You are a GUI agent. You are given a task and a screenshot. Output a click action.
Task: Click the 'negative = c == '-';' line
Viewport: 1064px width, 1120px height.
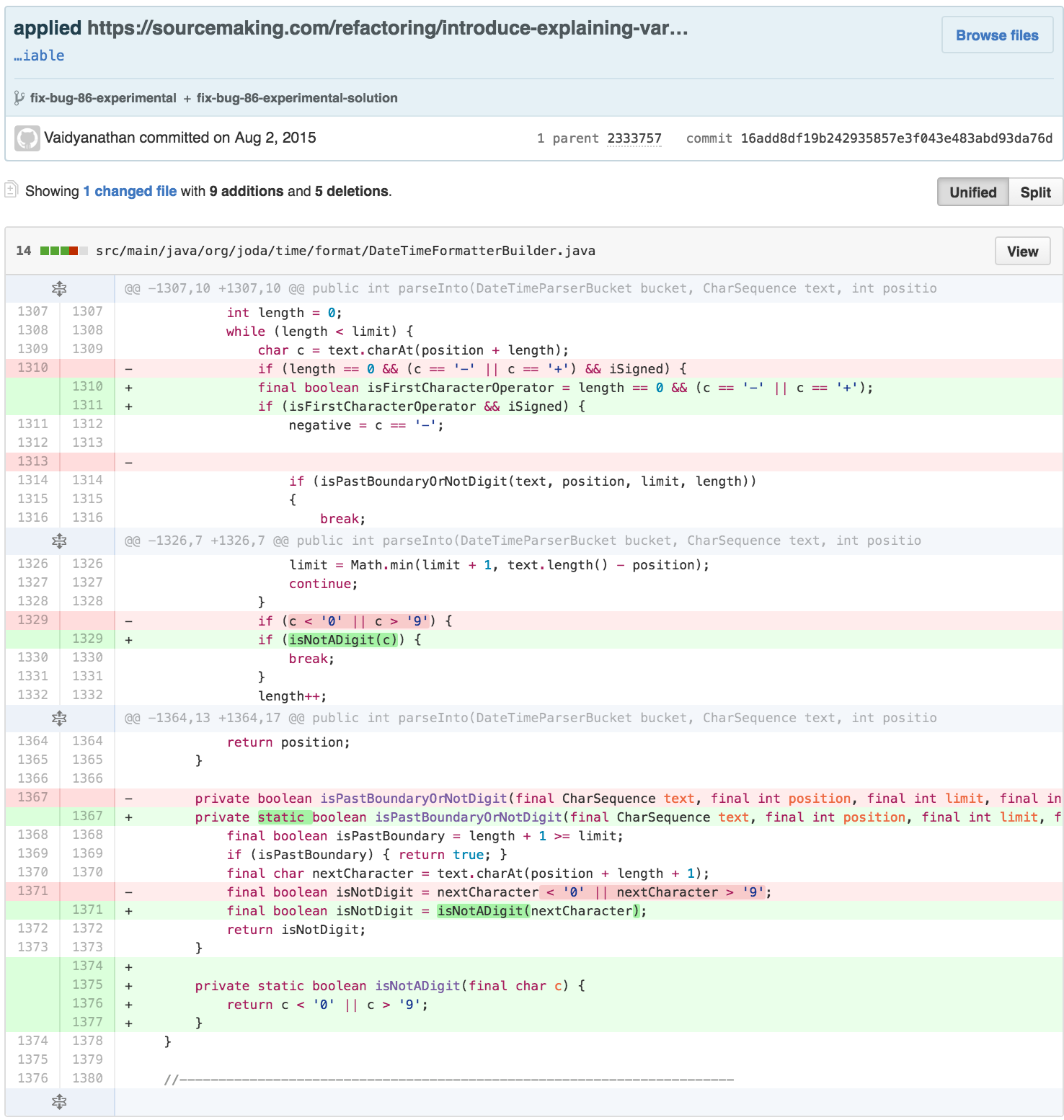(366, 425)
